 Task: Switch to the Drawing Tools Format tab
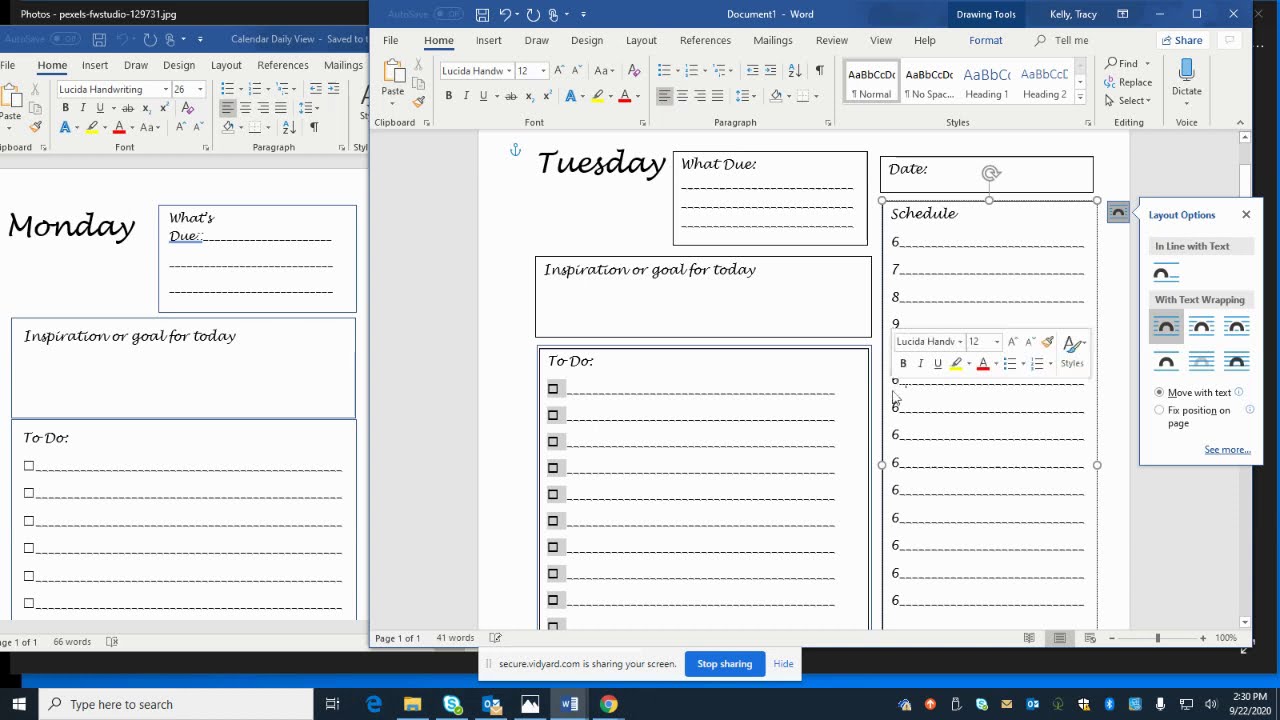point(985,40)
